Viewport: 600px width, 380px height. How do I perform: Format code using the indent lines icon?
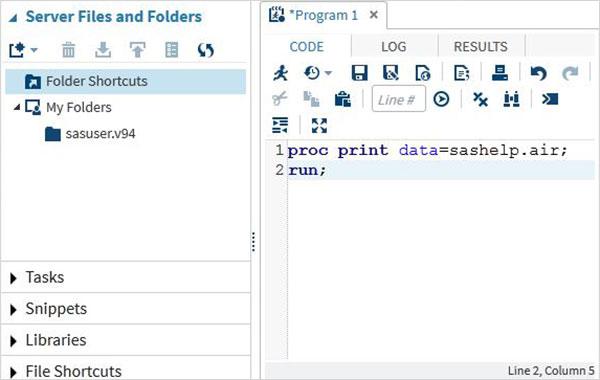(x=280, y=125)
